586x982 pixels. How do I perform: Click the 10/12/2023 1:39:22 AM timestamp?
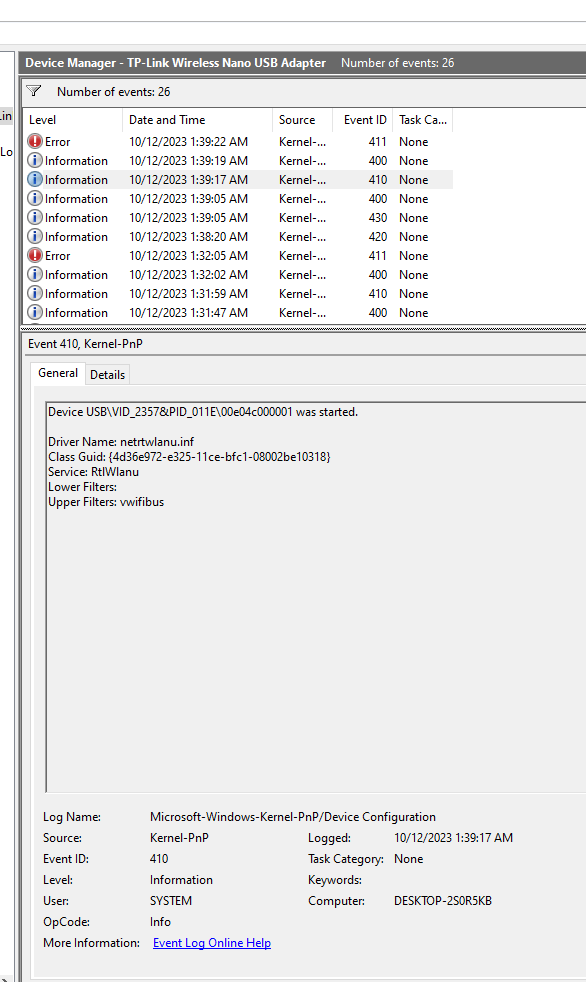tap(188, 142)
